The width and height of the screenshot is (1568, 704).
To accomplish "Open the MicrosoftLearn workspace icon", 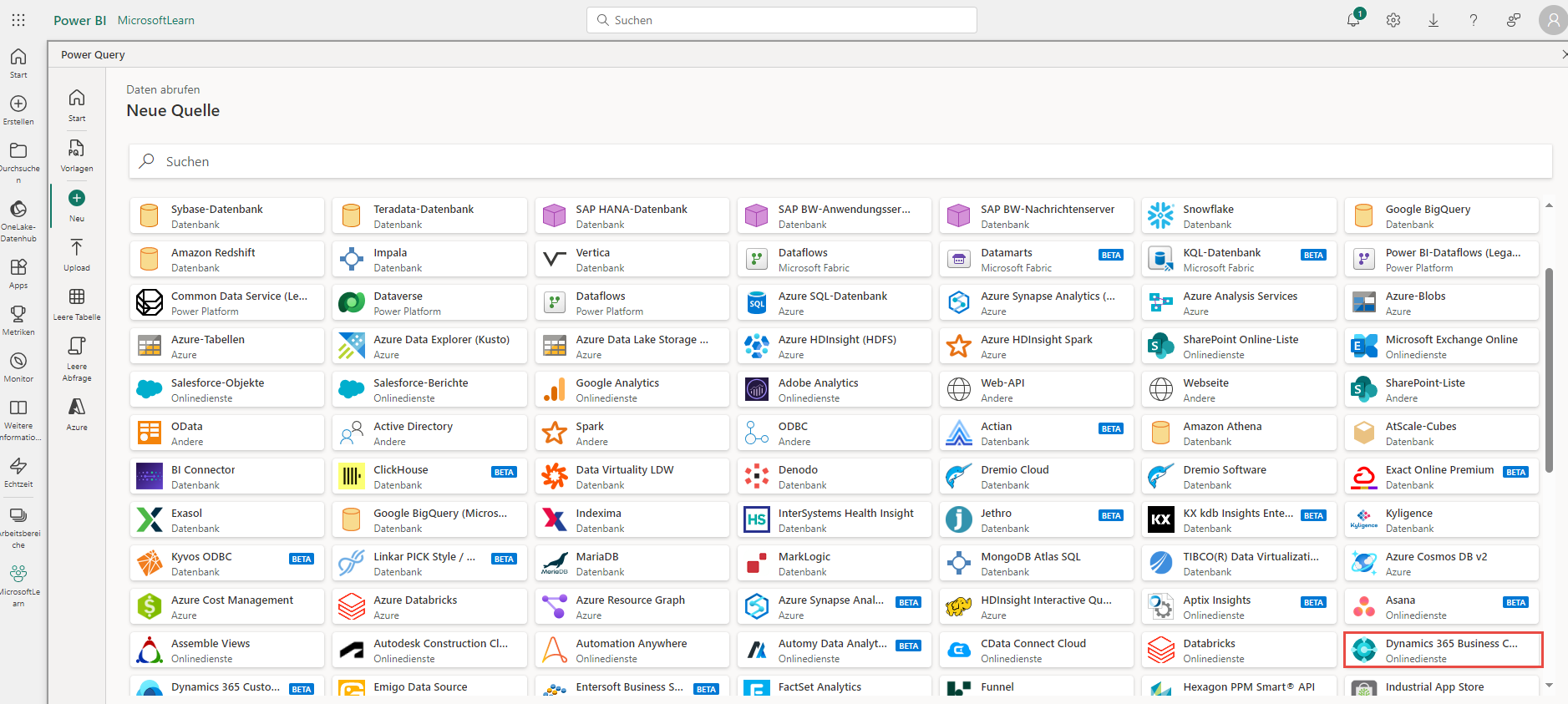I will click(18, 585).
